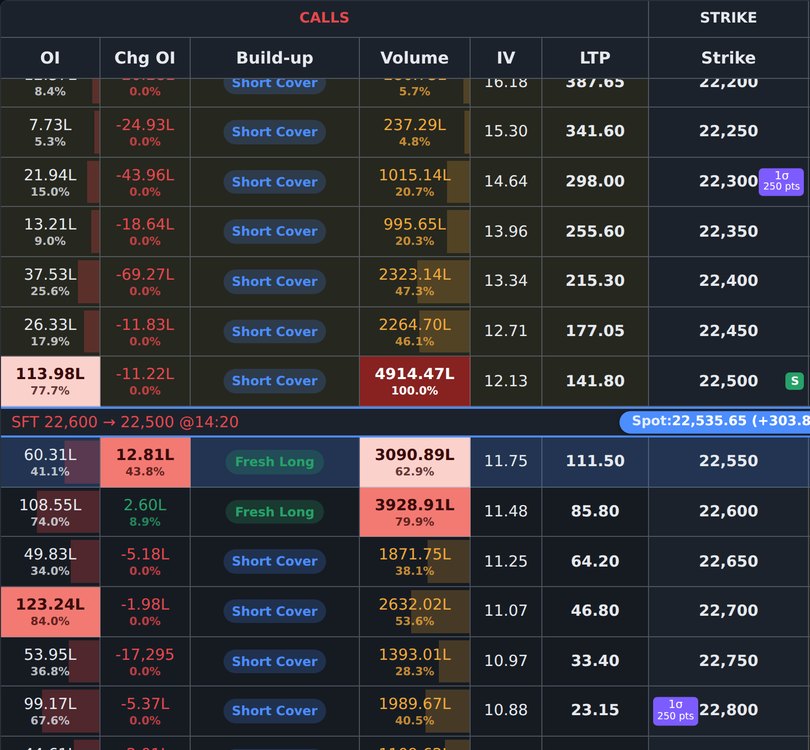Viewport: 810px width, 750px height.
Task: Select strike 22,300
Action: (728, 181)
